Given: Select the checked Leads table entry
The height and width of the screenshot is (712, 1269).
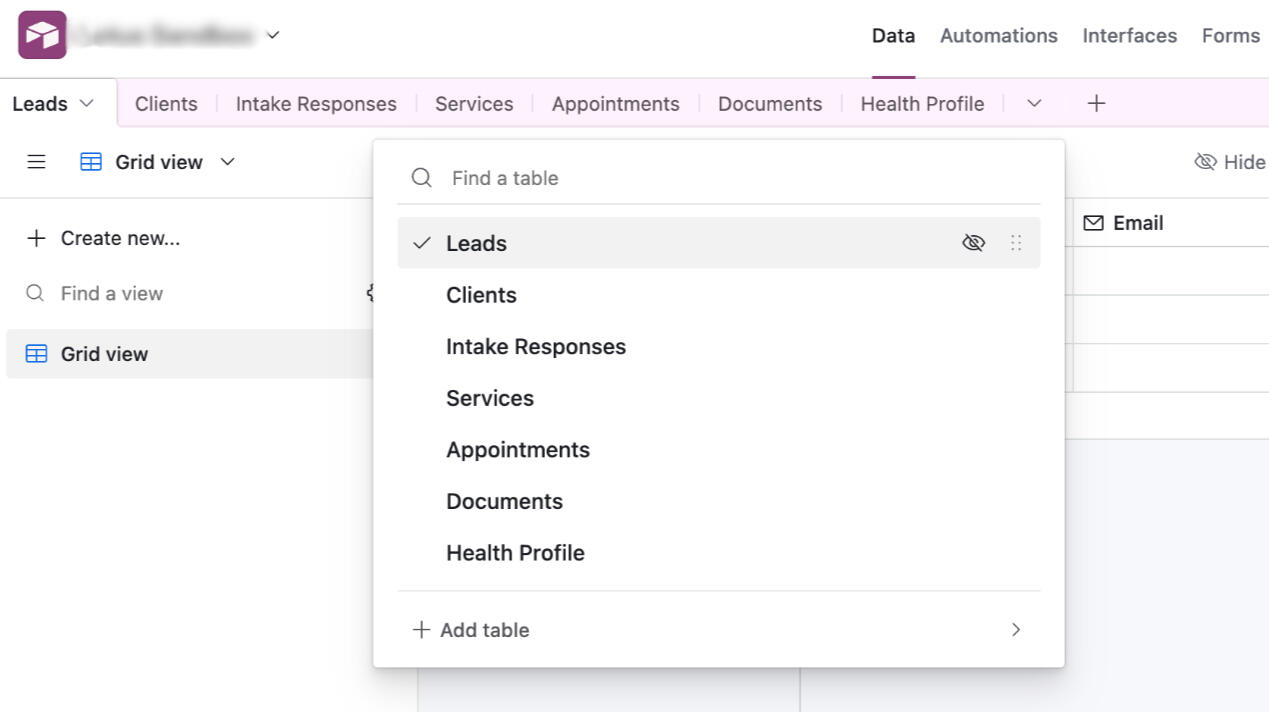Looking at the screenshot, I should pos(476,243).
